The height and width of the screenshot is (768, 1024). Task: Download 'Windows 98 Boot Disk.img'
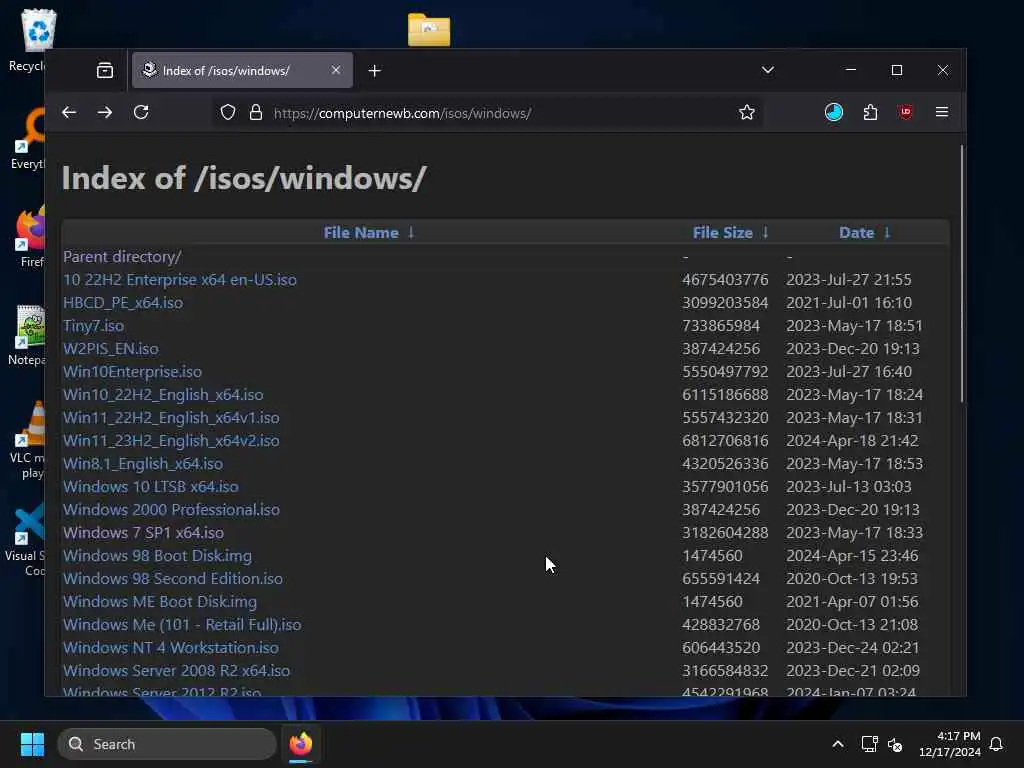[x=157, y=556]
